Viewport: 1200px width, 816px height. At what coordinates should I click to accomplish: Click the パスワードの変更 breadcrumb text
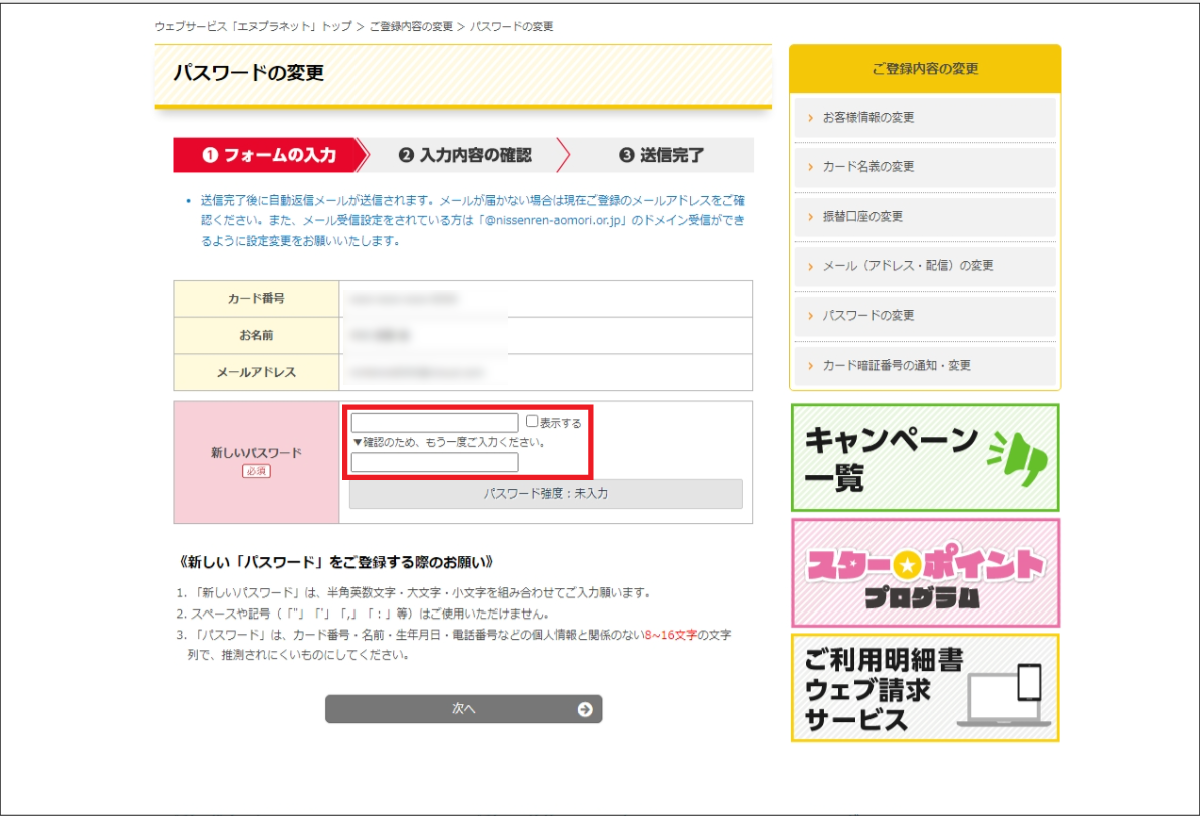click(511, 27)
